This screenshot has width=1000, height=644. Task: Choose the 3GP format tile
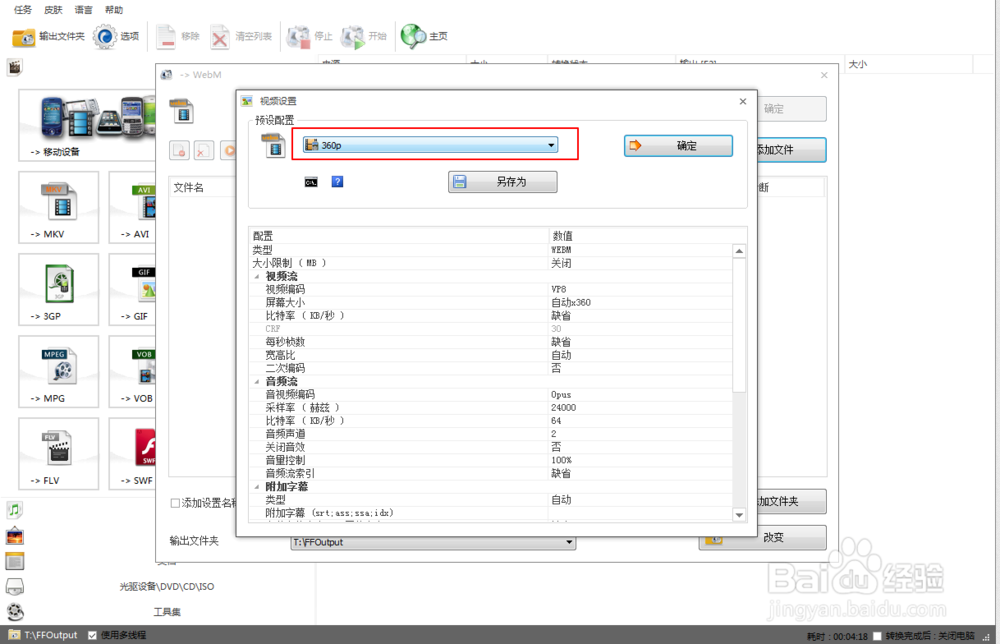pyautogui.click(x=59, y=289)
